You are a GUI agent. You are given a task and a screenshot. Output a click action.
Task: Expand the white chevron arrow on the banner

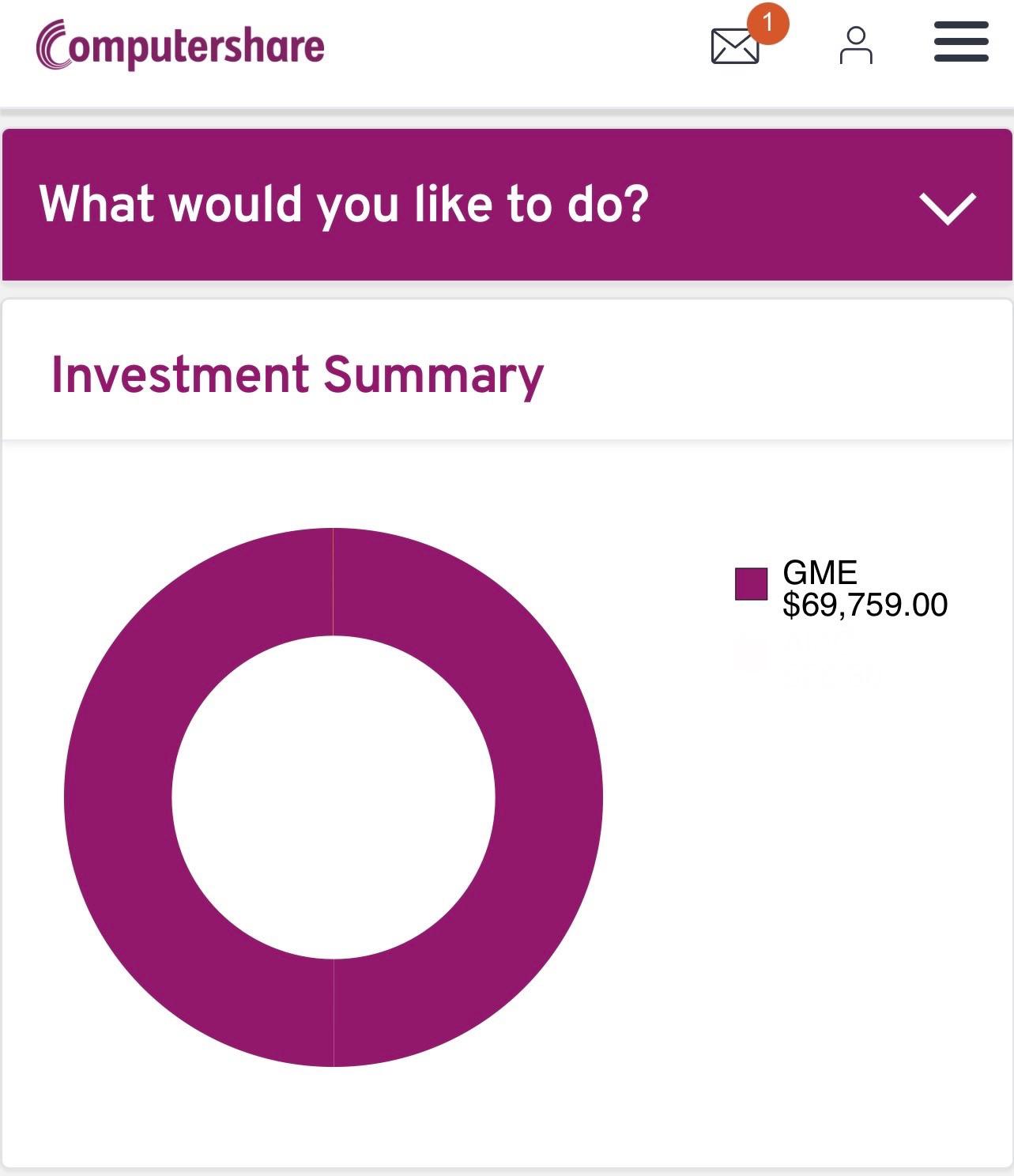[948, 208]
